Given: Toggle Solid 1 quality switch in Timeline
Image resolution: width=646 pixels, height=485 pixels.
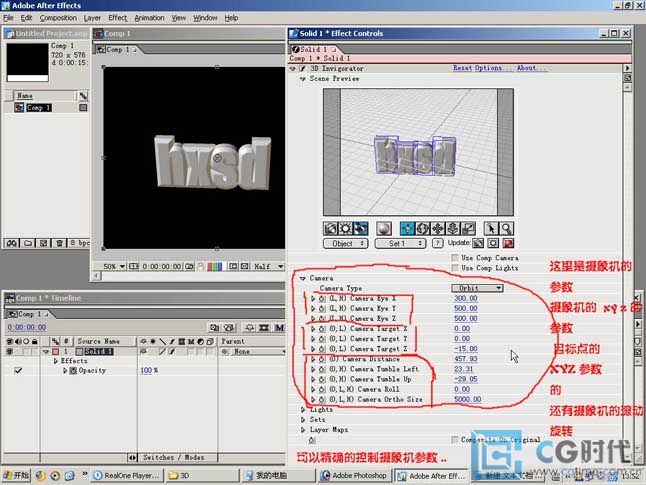Looking at the screenshot, I should (x=162, y=351).
